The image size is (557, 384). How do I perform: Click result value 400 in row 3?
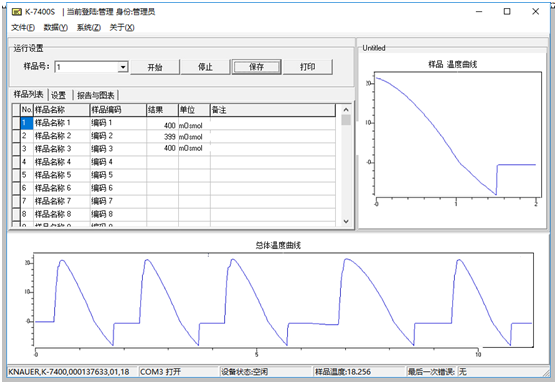[x=169, y=148]
